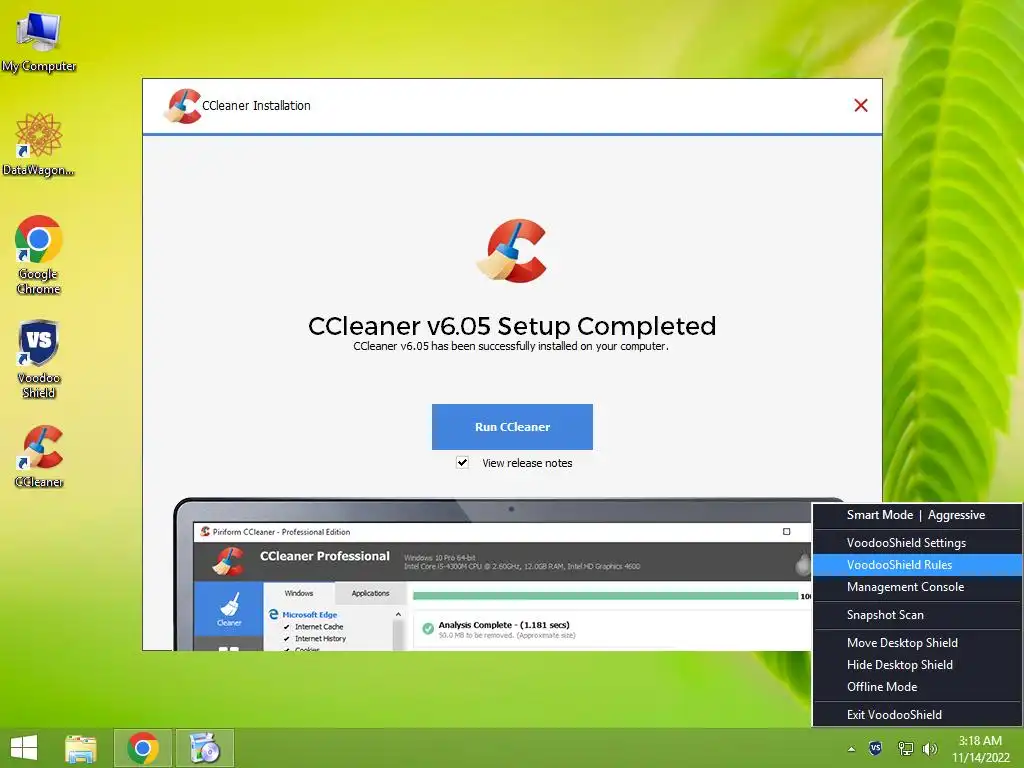Choose Snapshot Scan in the context menu
The image size is (1024, 768).
[x=917, y=615]
